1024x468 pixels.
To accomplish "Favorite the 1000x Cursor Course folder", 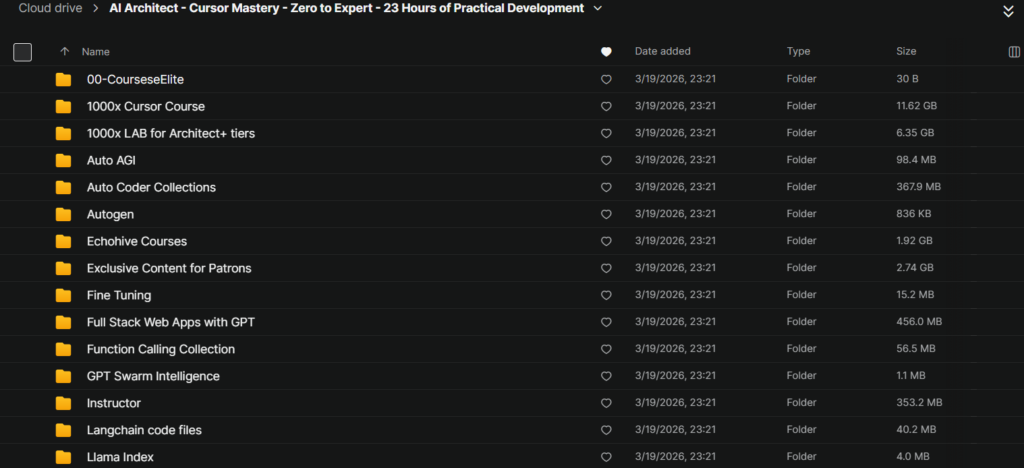I will [x=606, y=106].
